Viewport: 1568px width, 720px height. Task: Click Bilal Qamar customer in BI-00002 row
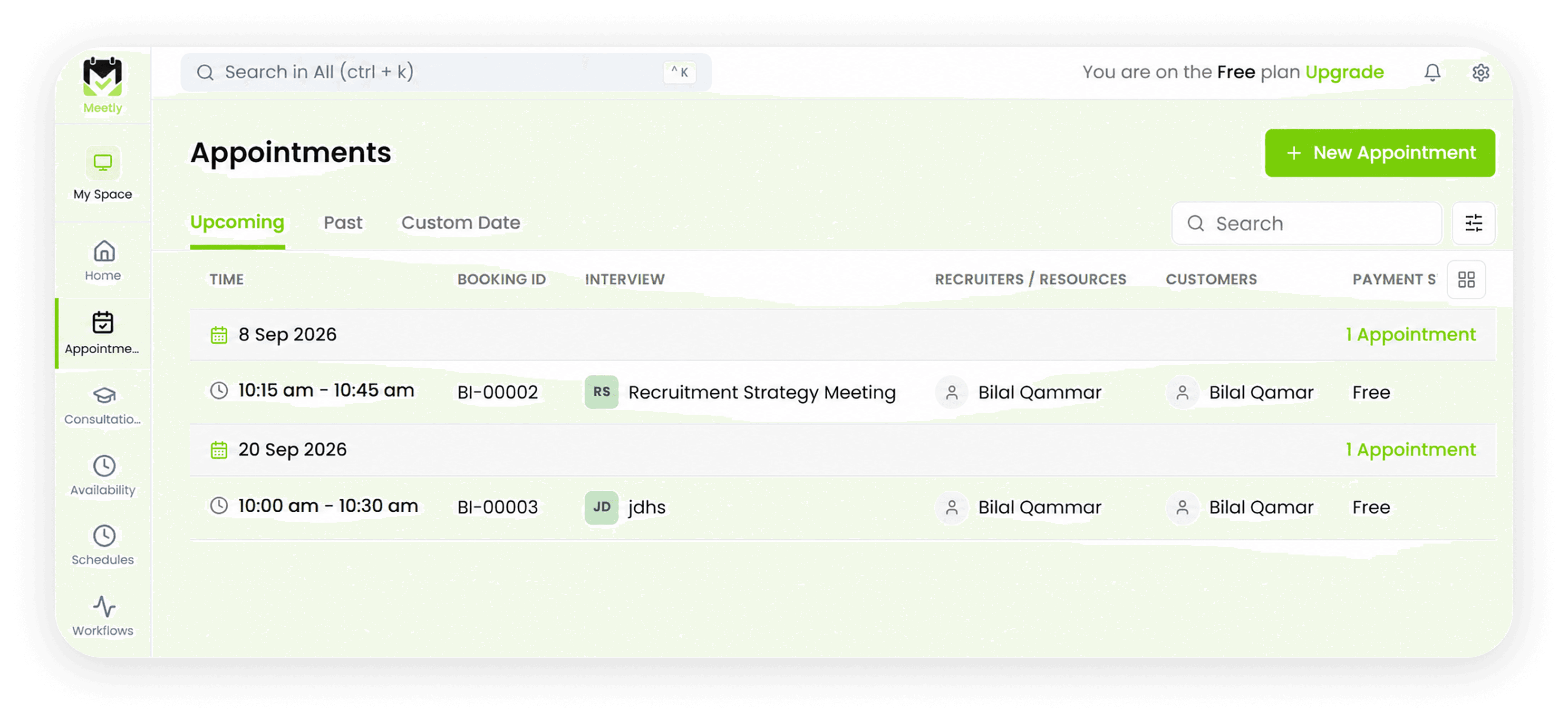(1261, 392)
